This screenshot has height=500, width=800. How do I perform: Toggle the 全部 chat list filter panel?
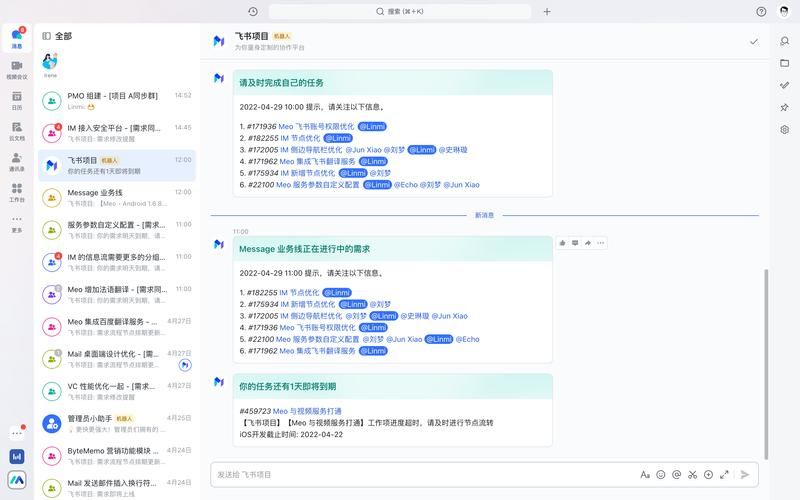[x=46, y=36]
